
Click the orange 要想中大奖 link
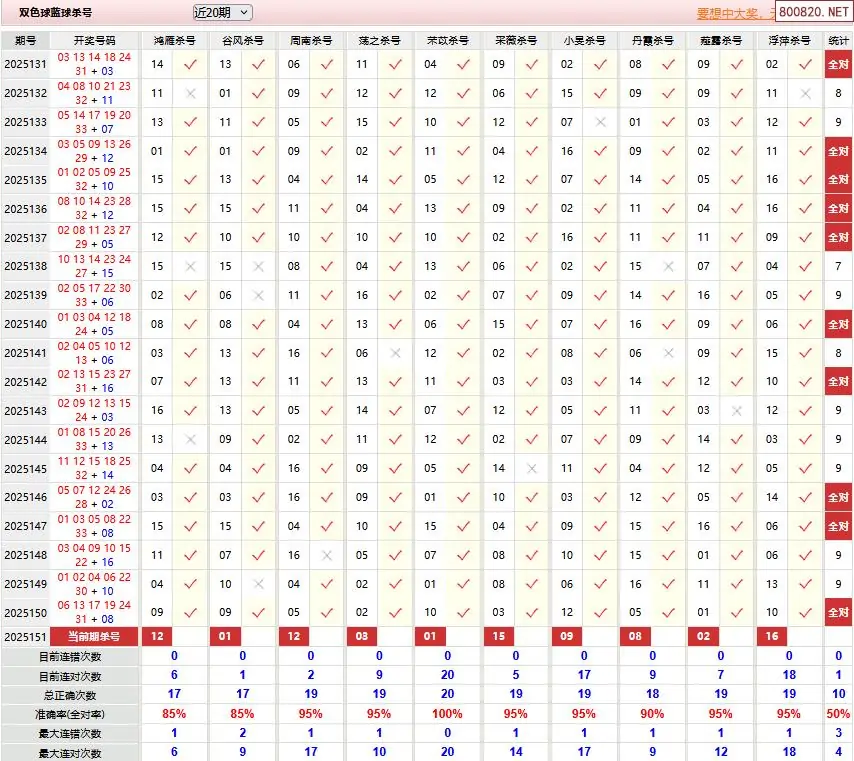tap(735, 13)
